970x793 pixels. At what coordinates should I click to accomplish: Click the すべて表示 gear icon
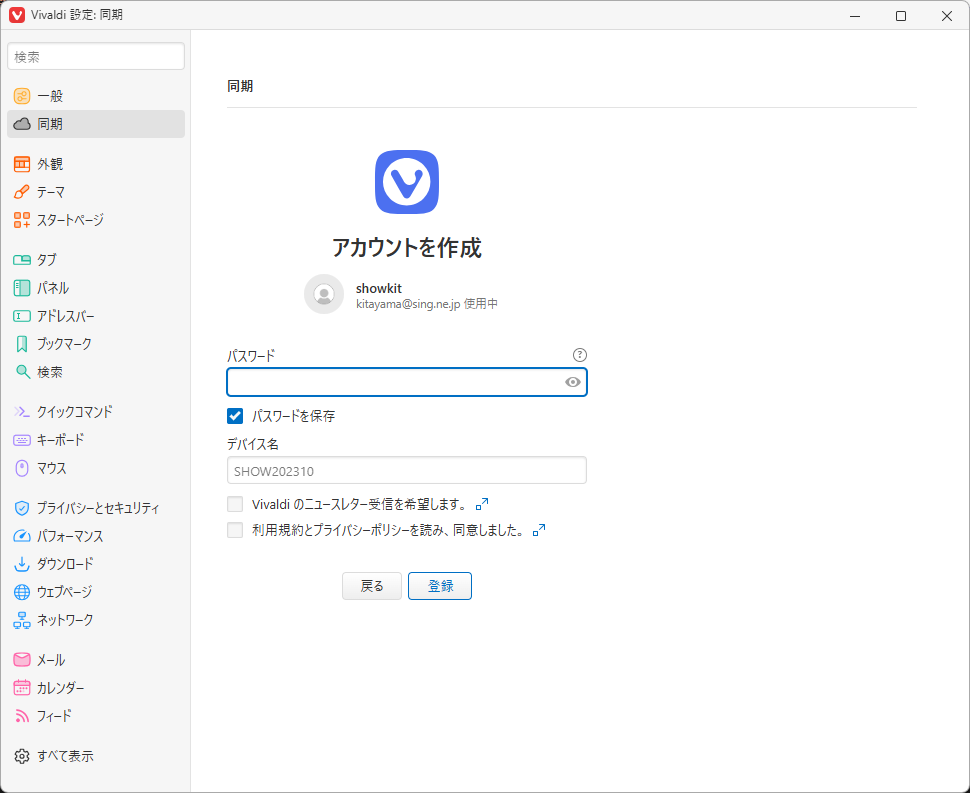[x=22, y=756]
